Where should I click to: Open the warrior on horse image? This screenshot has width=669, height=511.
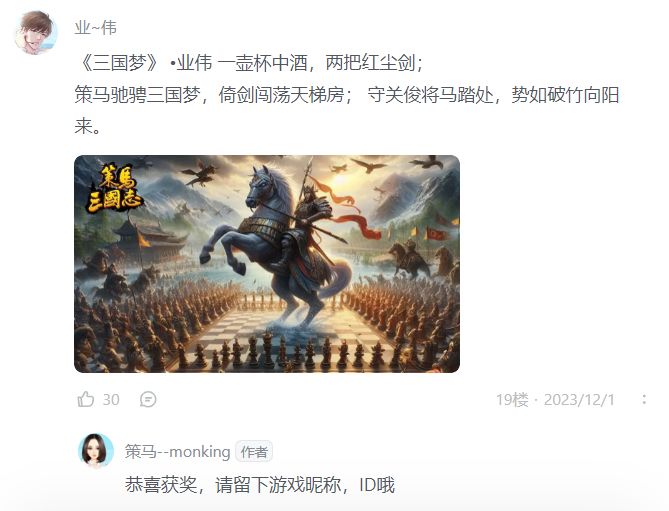coord(267,264)
